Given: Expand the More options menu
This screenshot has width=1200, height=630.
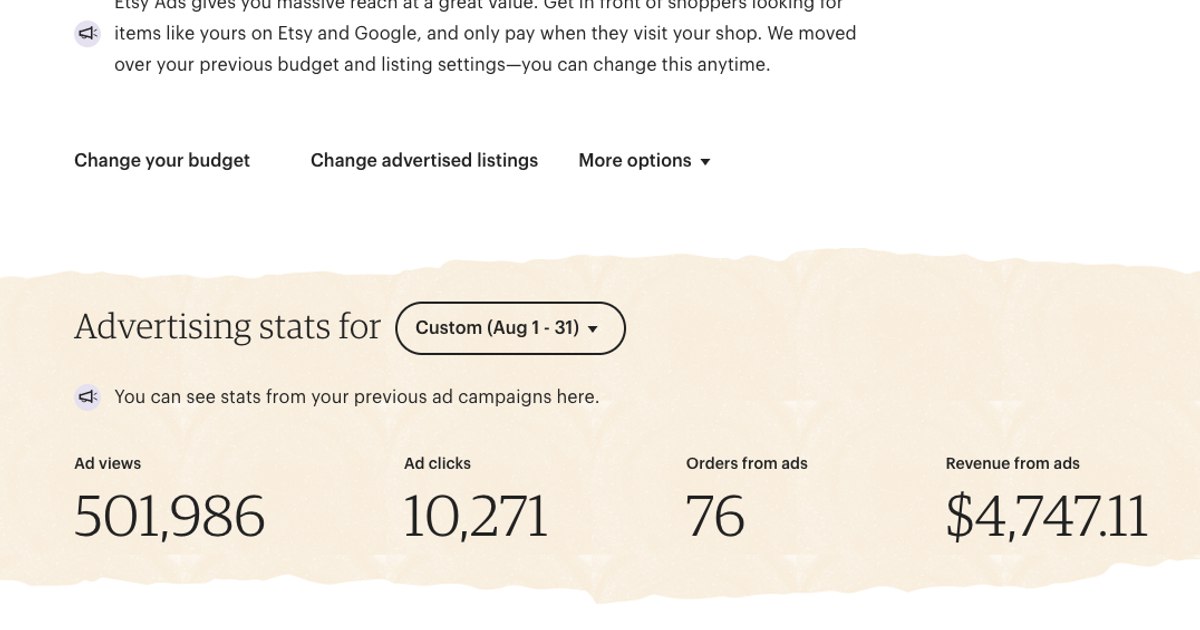Looking at the screenshot, I should (x=635, y=161).
